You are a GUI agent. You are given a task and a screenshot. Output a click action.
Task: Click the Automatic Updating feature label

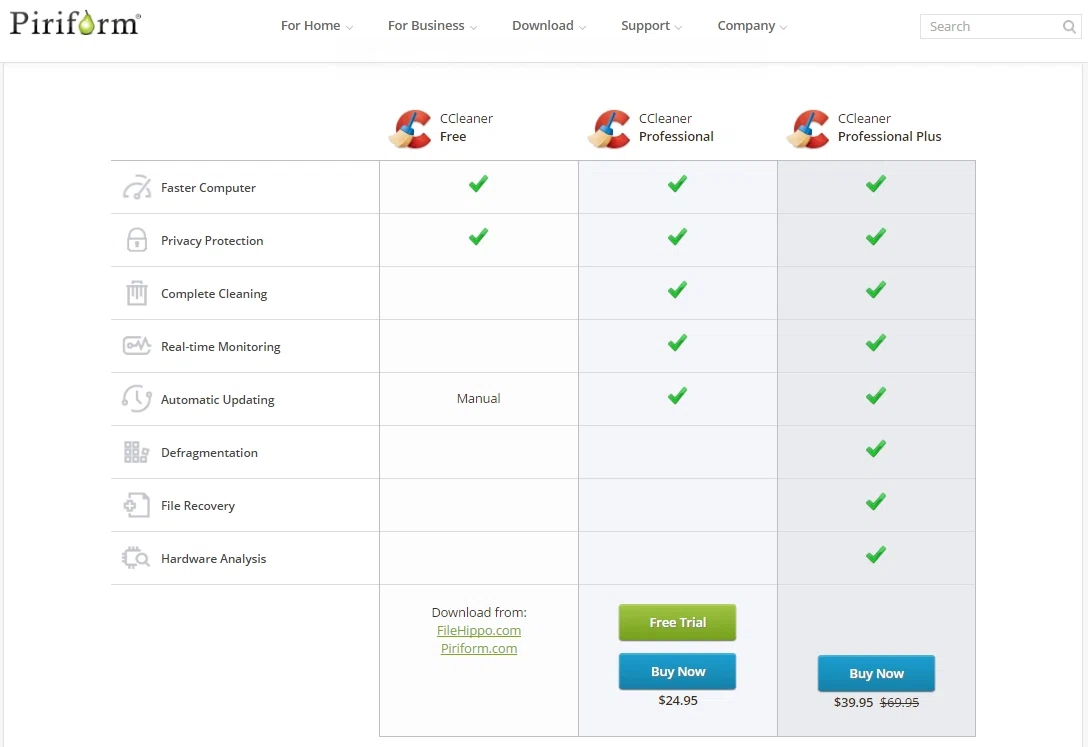pos(218,400)
